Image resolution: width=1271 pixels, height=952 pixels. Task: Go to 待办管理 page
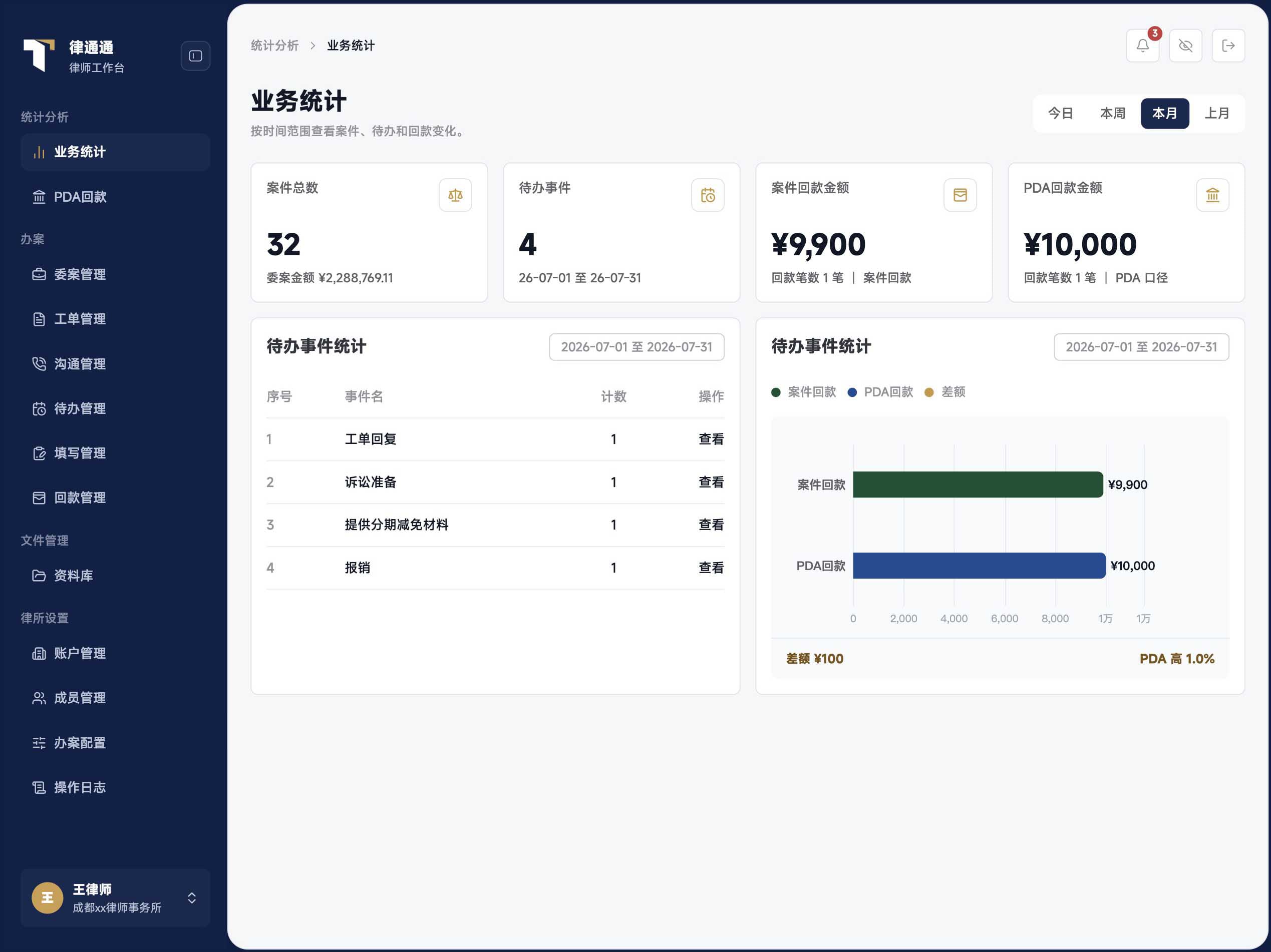[116, 409]
